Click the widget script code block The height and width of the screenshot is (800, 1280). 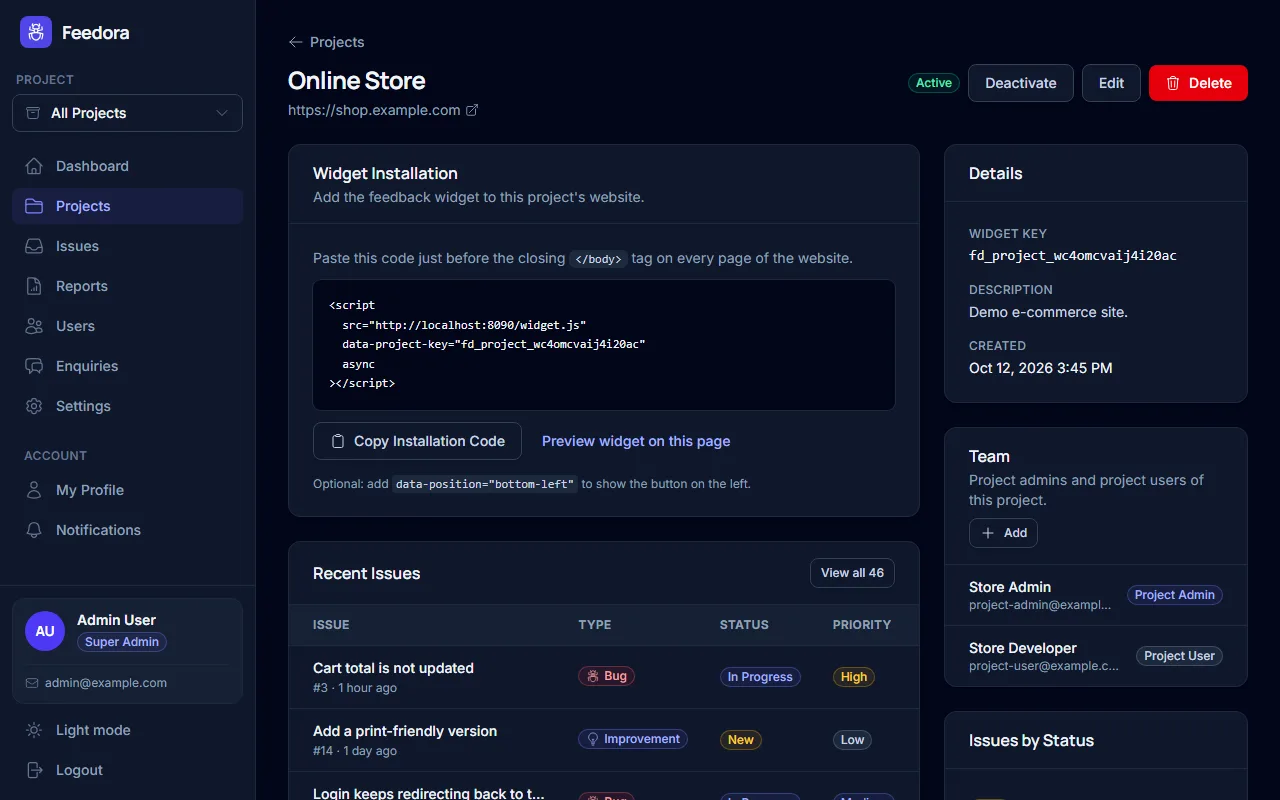(x=604, y=345)
